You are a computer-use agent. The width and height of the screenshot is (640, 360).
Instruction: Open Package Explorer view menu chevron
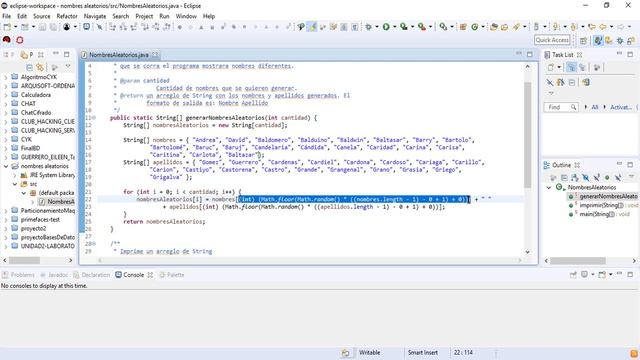(x=68, y=67)
